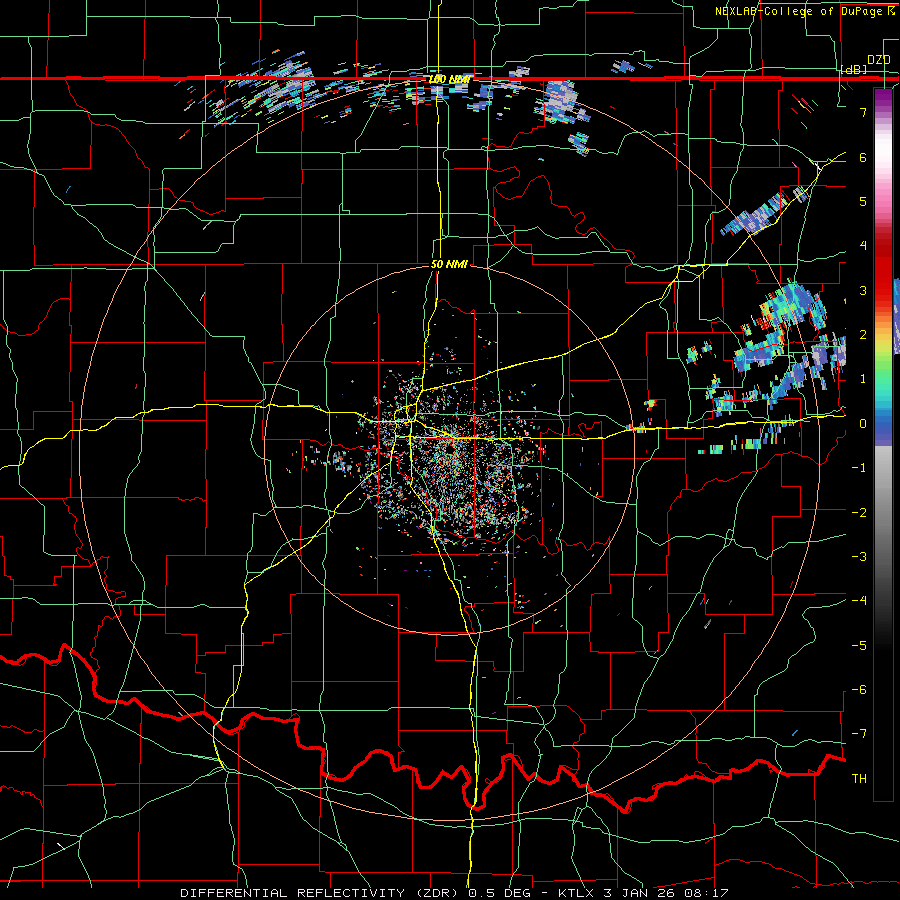The width and height of the screenshot is (900, 900).
Task: Click the -5 value on the color scale
Action: click(859, 645)
